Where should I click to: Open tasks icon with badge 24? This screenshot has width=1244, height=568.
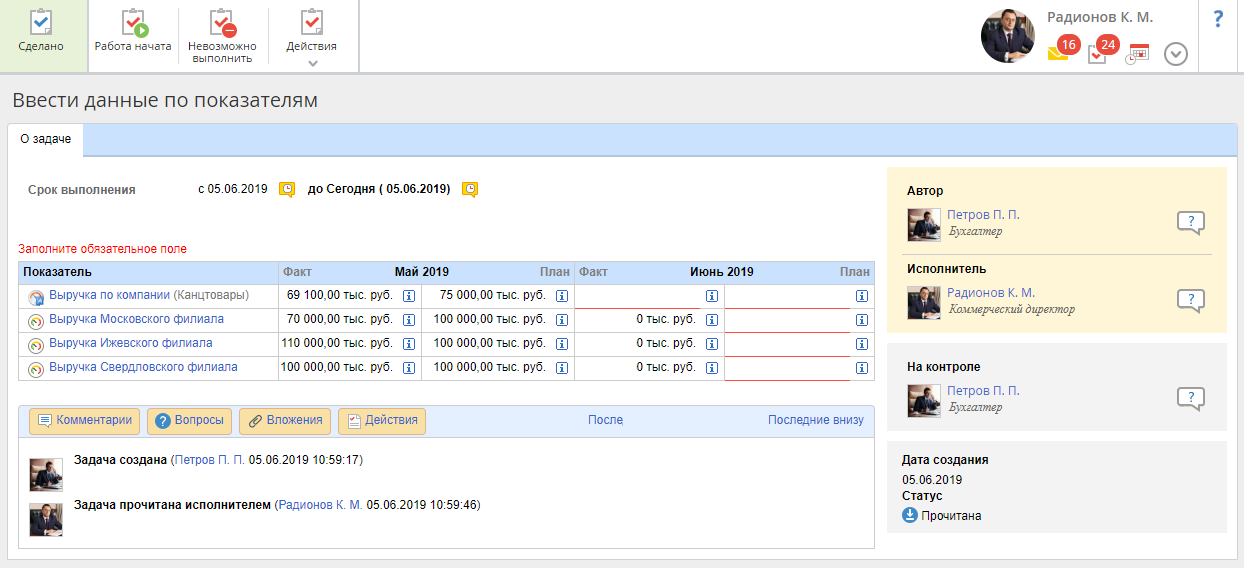pyautogui.click(x=1097, y=54)
